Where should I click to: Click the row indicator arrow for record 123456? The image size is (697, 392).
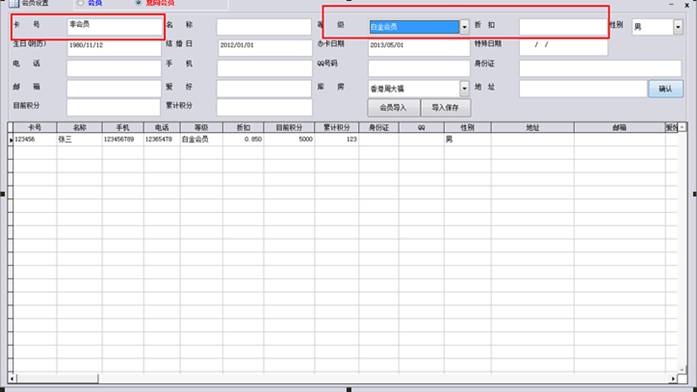11,140
